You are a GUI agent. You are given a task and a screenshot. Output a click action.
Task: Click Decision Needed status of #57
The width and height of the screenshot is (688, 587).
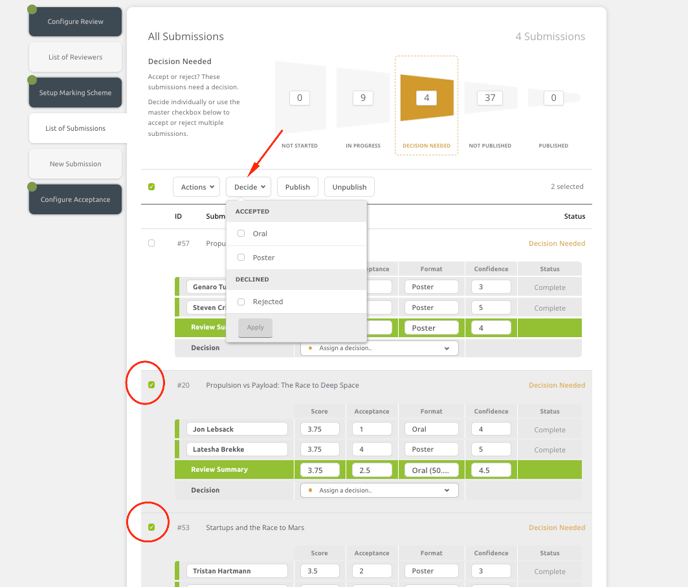[556, 243]
